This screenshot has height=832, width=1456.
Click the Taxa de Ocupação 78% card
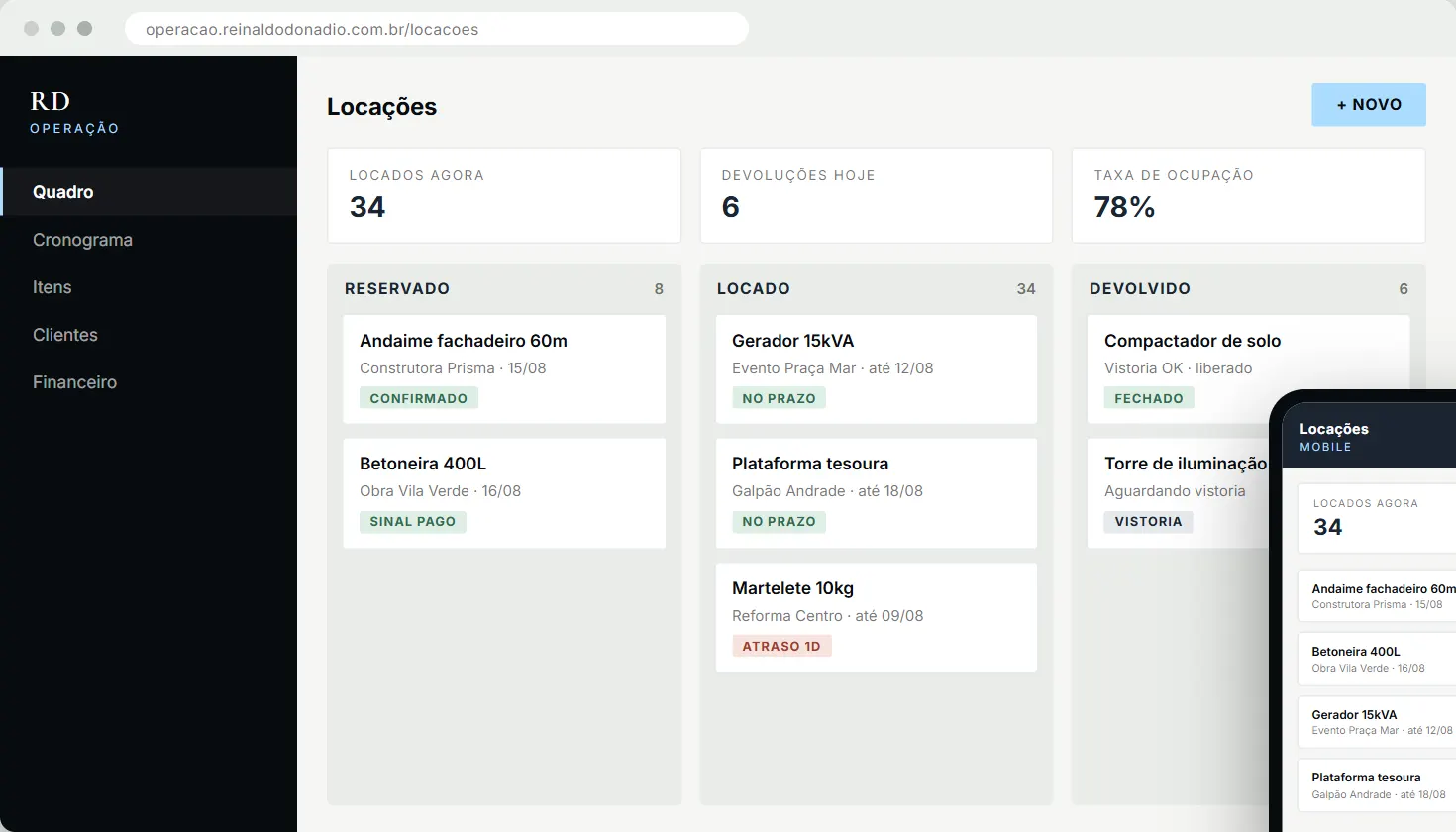coord(1249,195)
